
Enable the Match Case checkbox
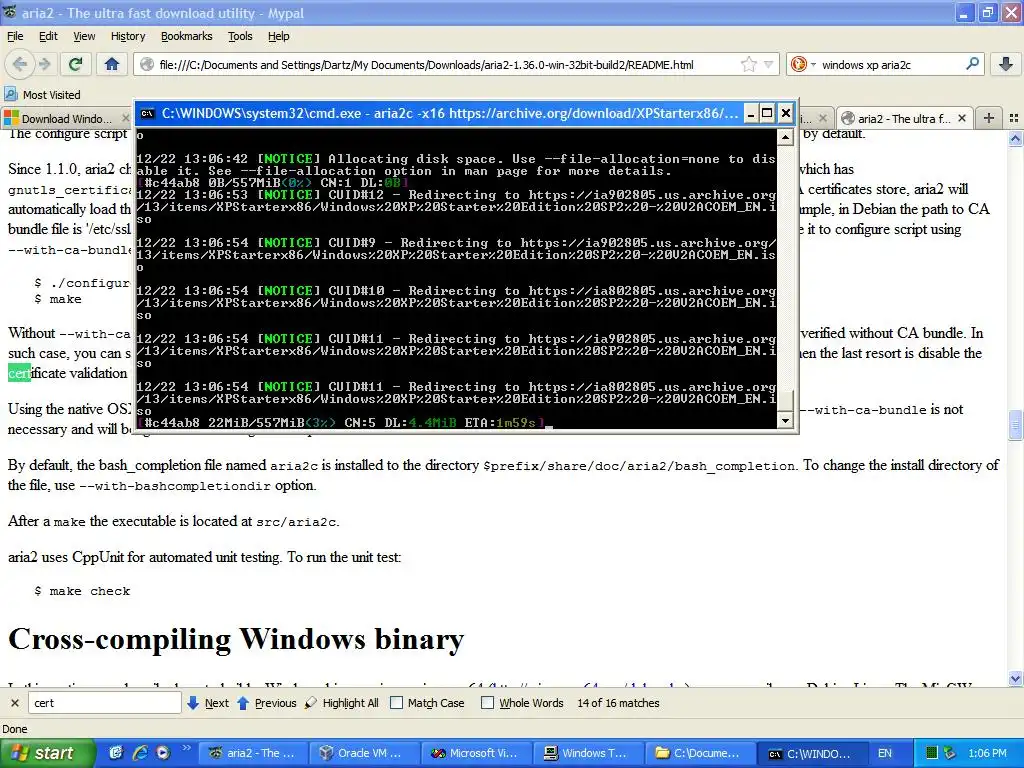pos(396,703)
